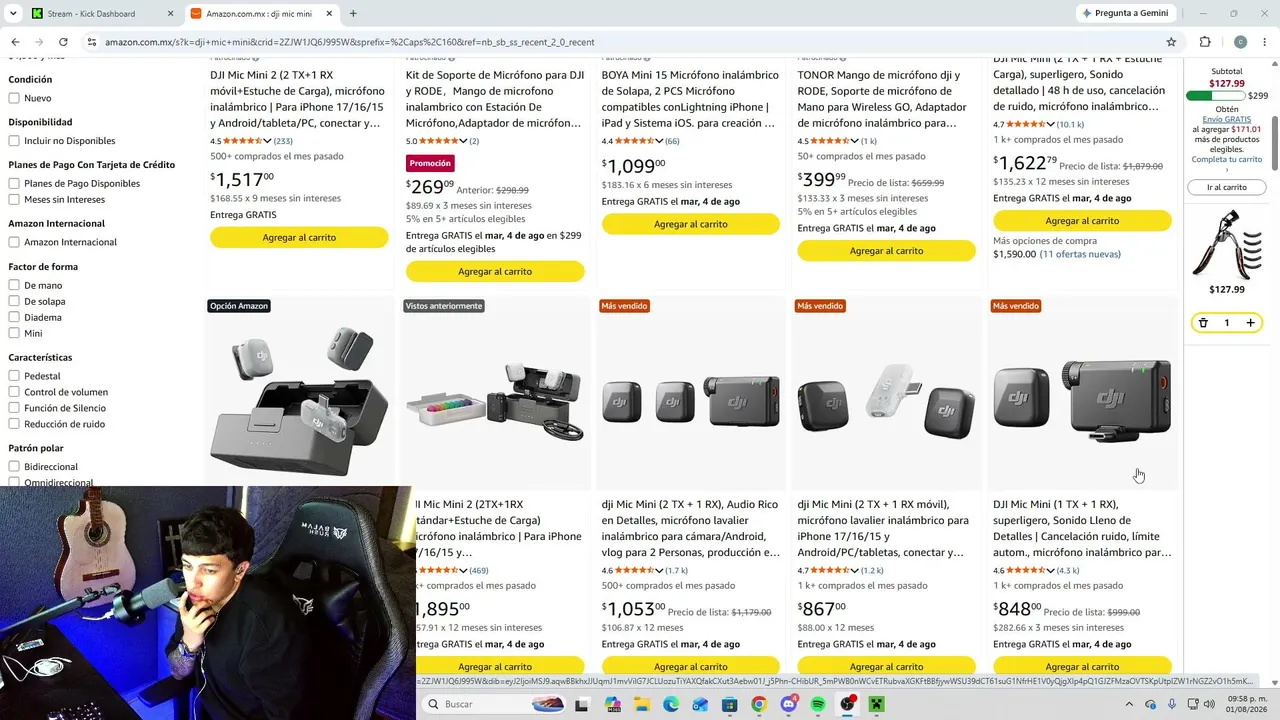Viewport: 1280px width, 720px height.
Task: View site information for amazon.com.mx
Action: [x=92, y=42]
